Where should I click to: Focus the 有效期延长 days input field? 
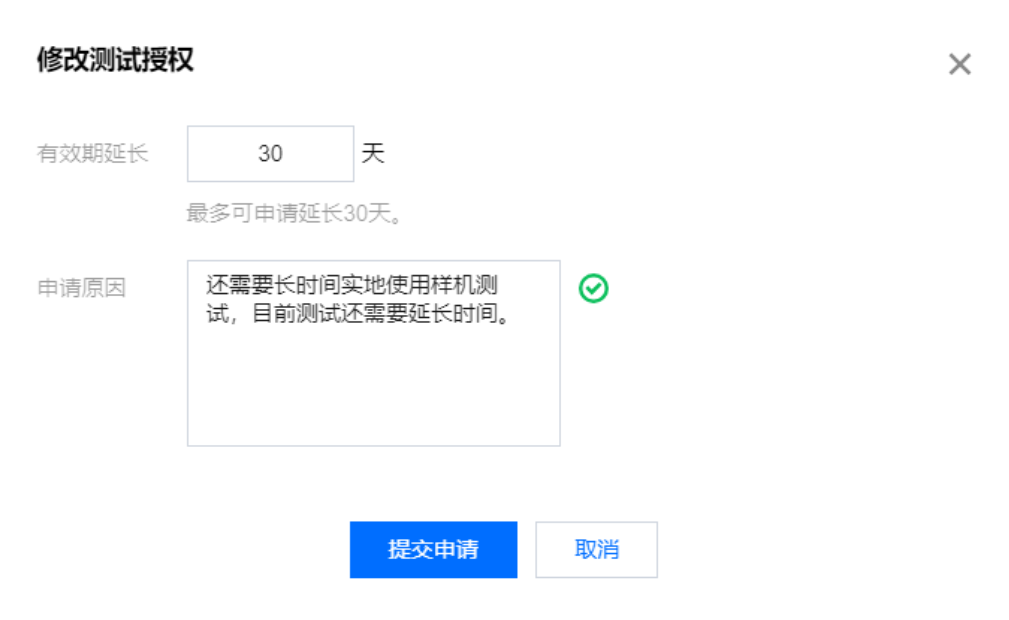click(270, 153)
